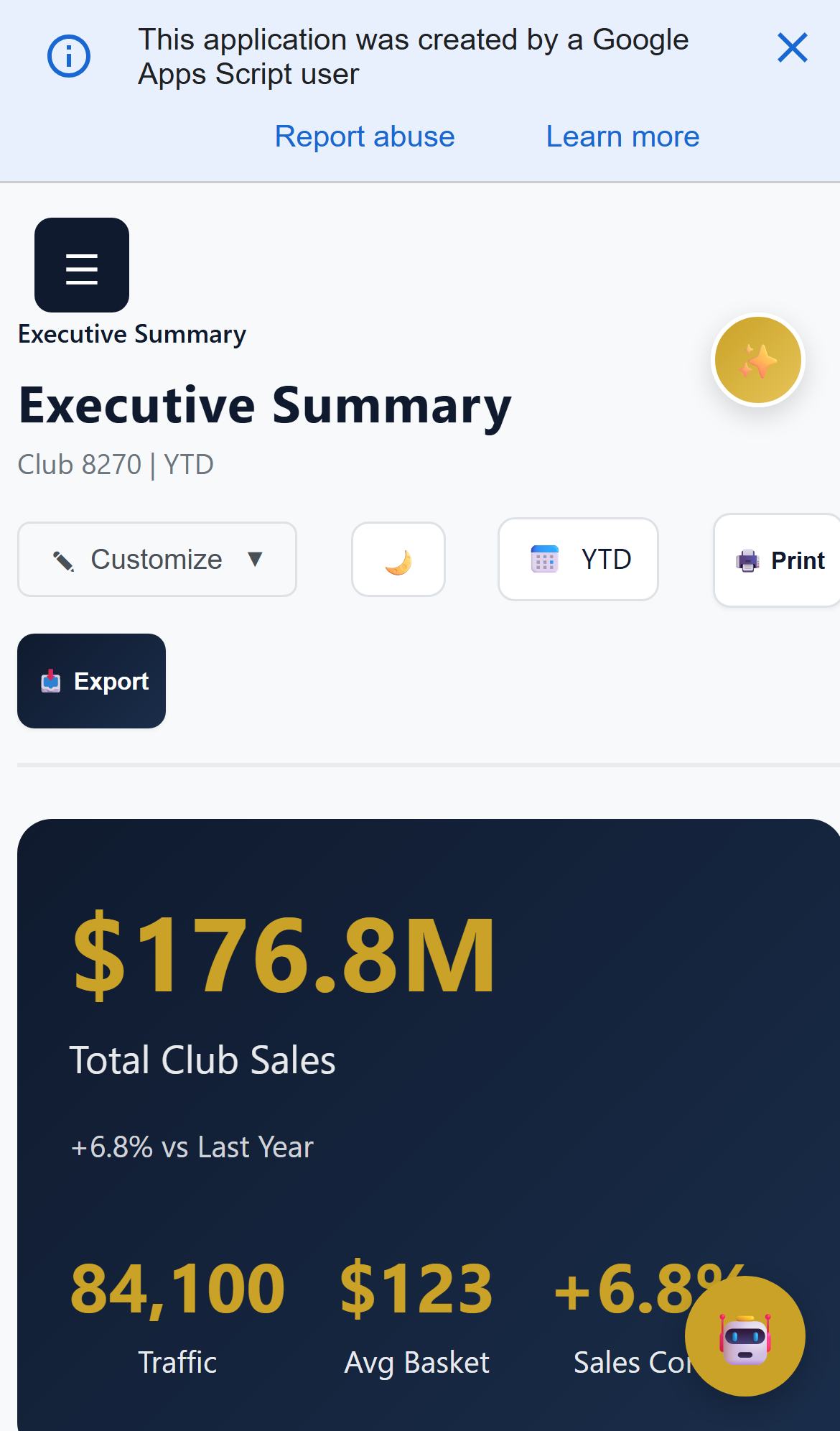The width and height of the screenshot is (840, 1431).
Task: Open the hamburger navigation menu
Action: pyautogui.click(x=81, y=264)
